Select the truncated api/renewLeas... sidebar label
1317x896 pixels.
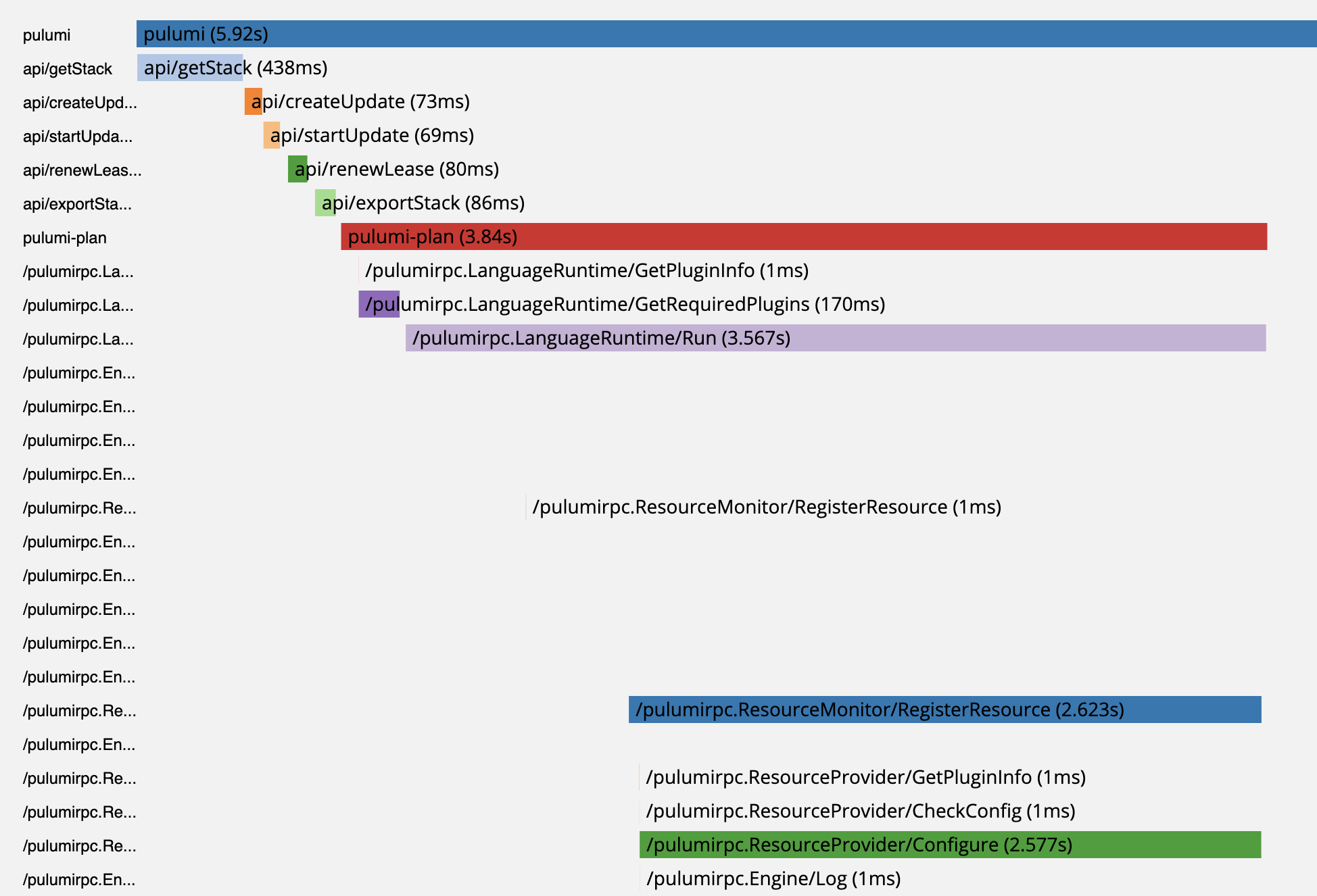[x=81, y=170]
